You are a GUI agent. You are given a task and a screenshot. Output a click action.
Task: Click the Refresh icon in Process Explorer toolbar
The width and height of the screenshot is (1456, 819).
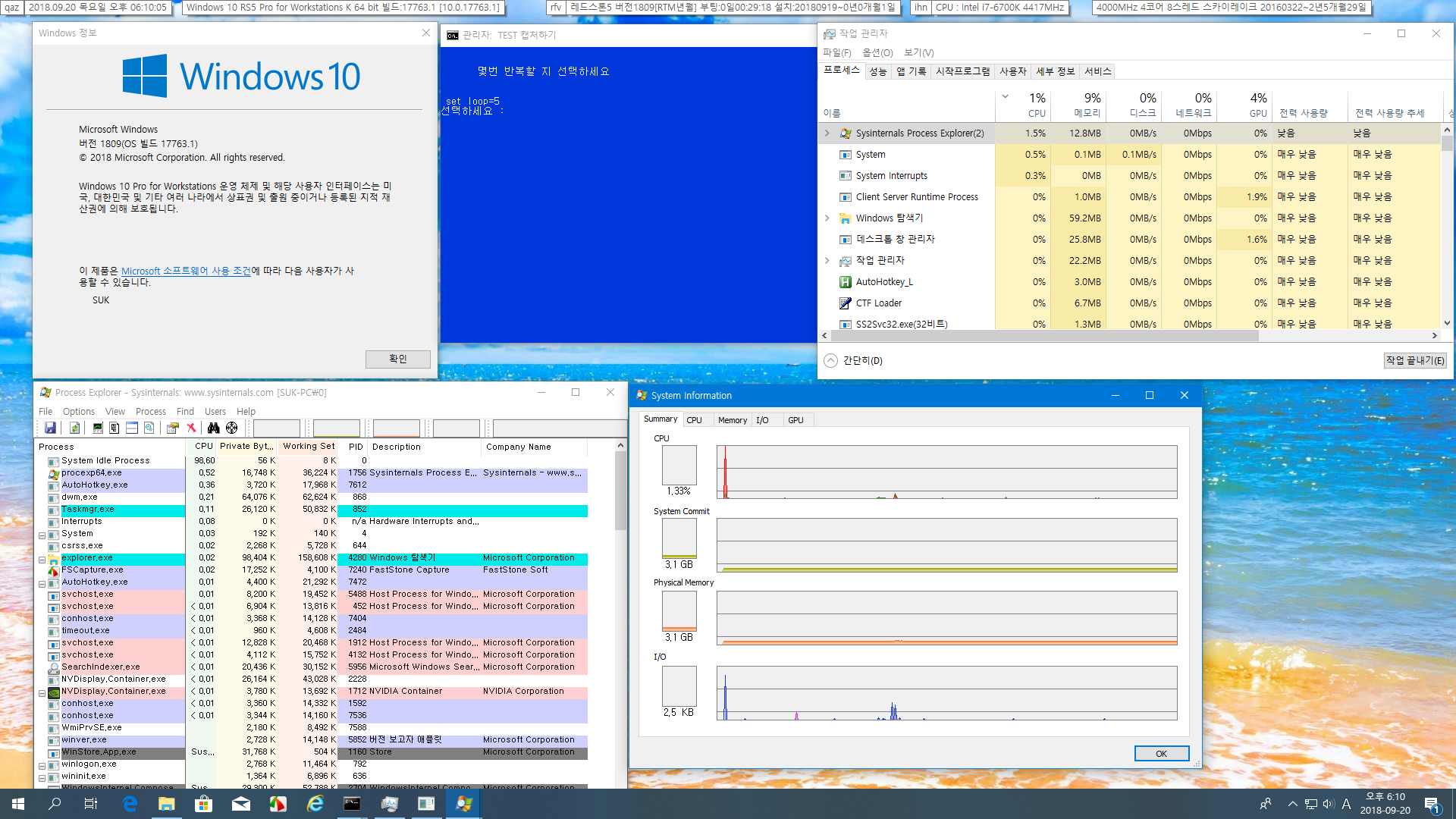pos(74,428)
